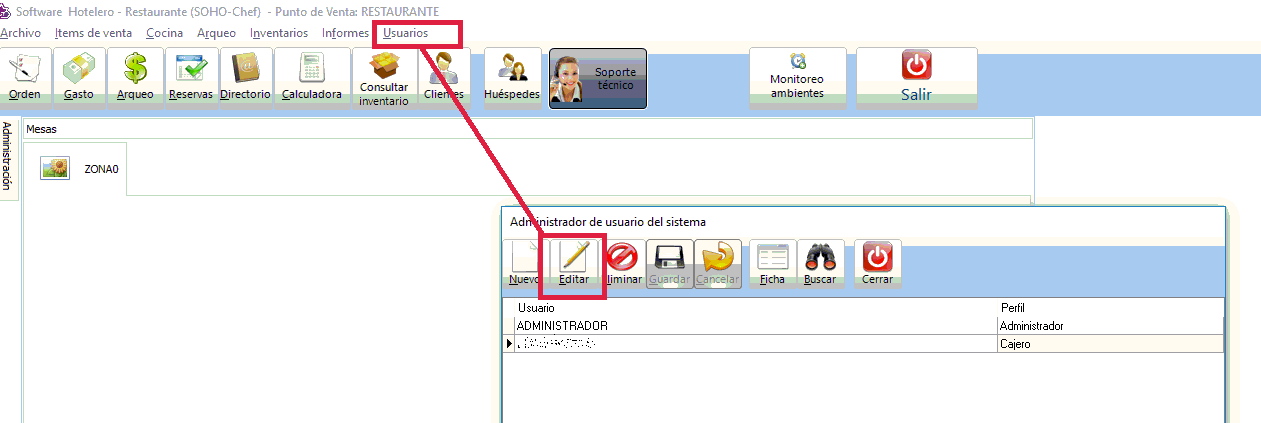Click the Editar pencil button

pyautogui.click(x=574, y=264)
